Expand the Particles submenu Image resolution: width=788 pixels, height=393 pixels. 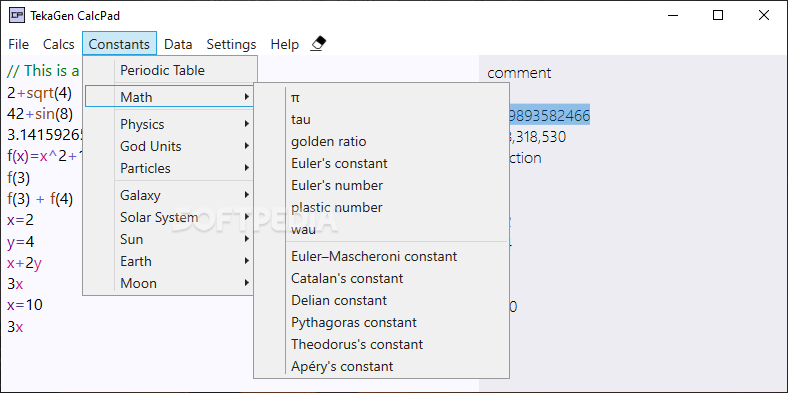[x=170, y=168]
